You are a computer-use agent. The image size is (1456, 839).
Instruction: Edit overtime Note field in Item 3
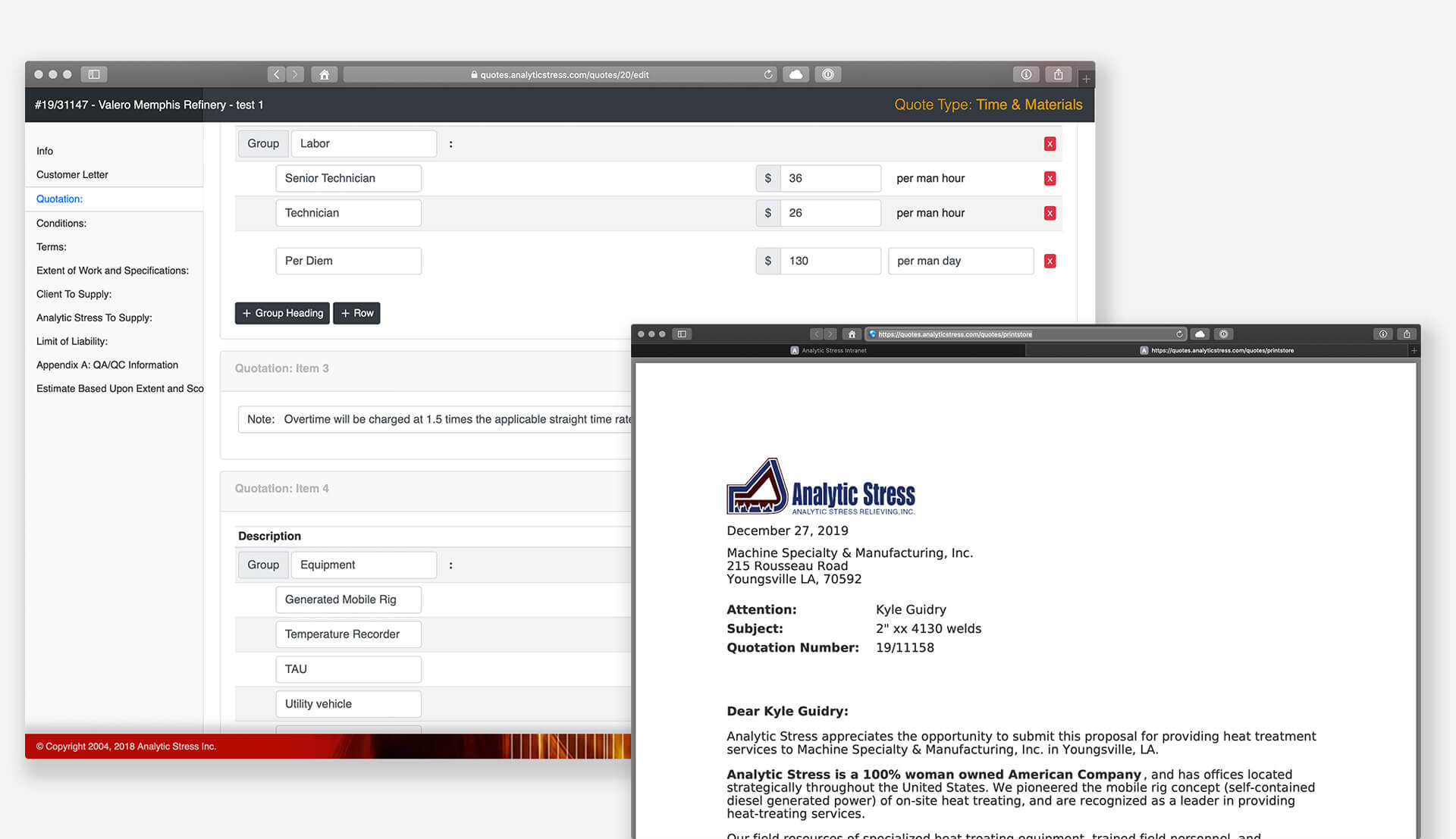tap(435, 420)
